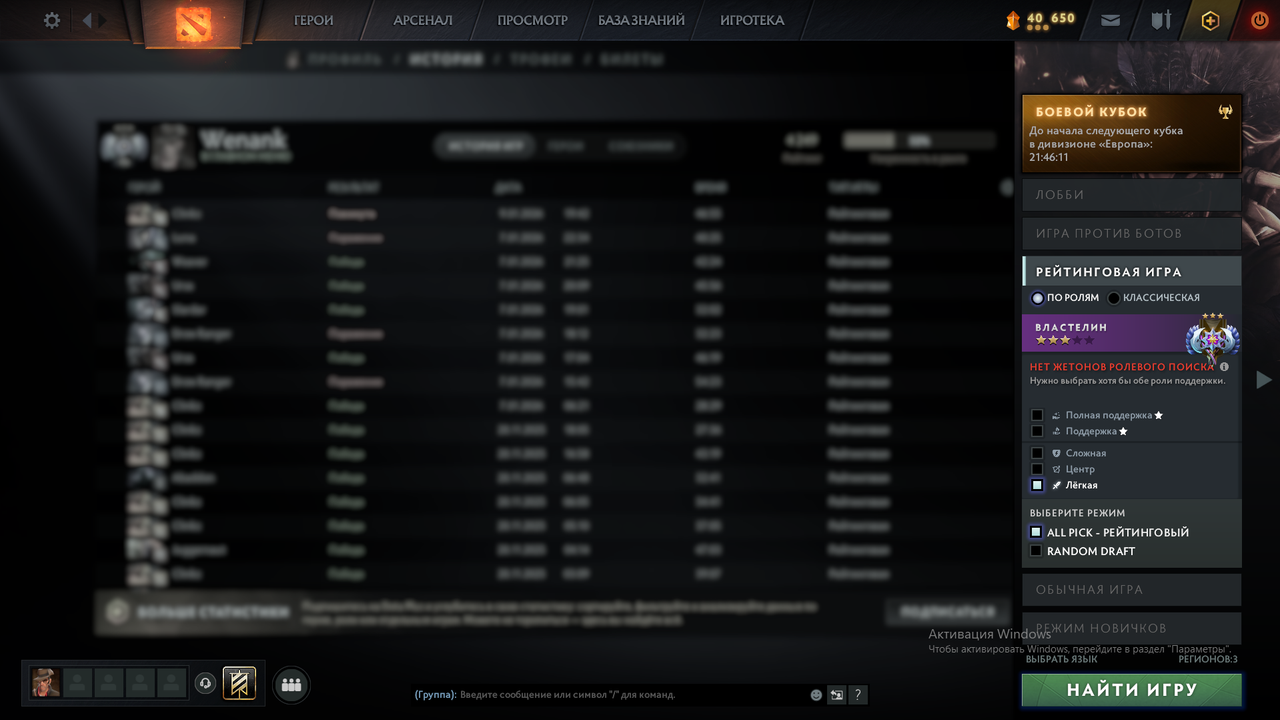
Task: Open the gold hexagonal Dota Plus icon
Action: pos(1210,20)
